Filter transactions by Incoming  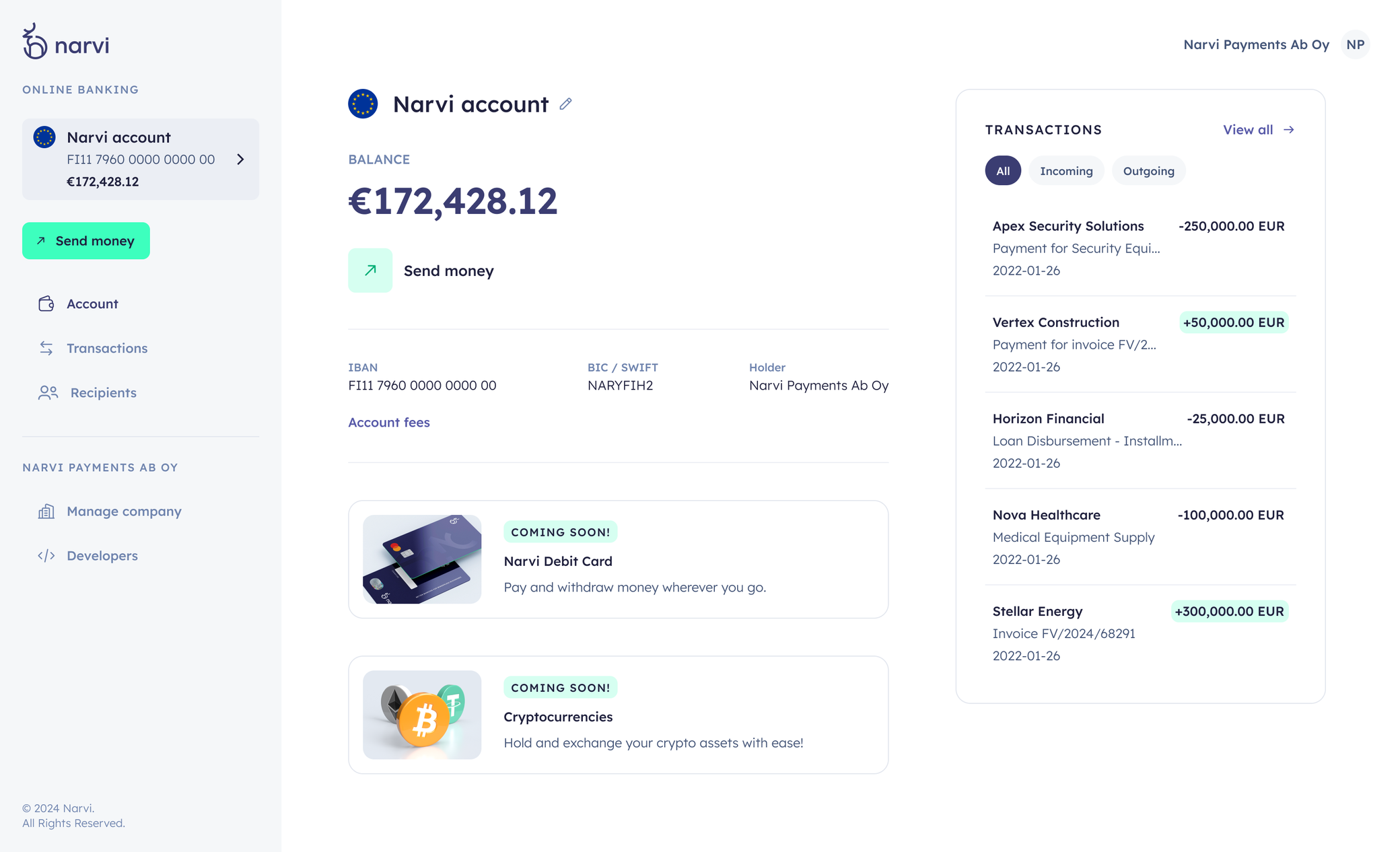(x=1065, y=171)
